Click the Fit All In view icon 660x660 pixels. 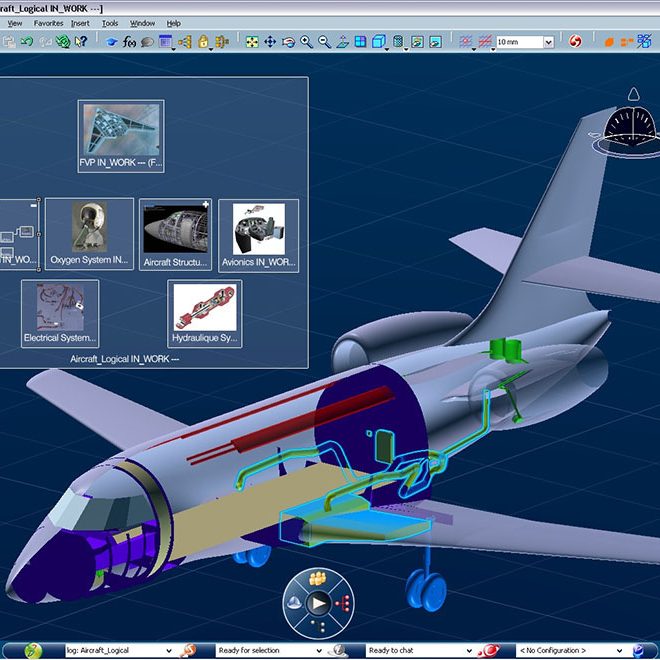click(252, 42)
